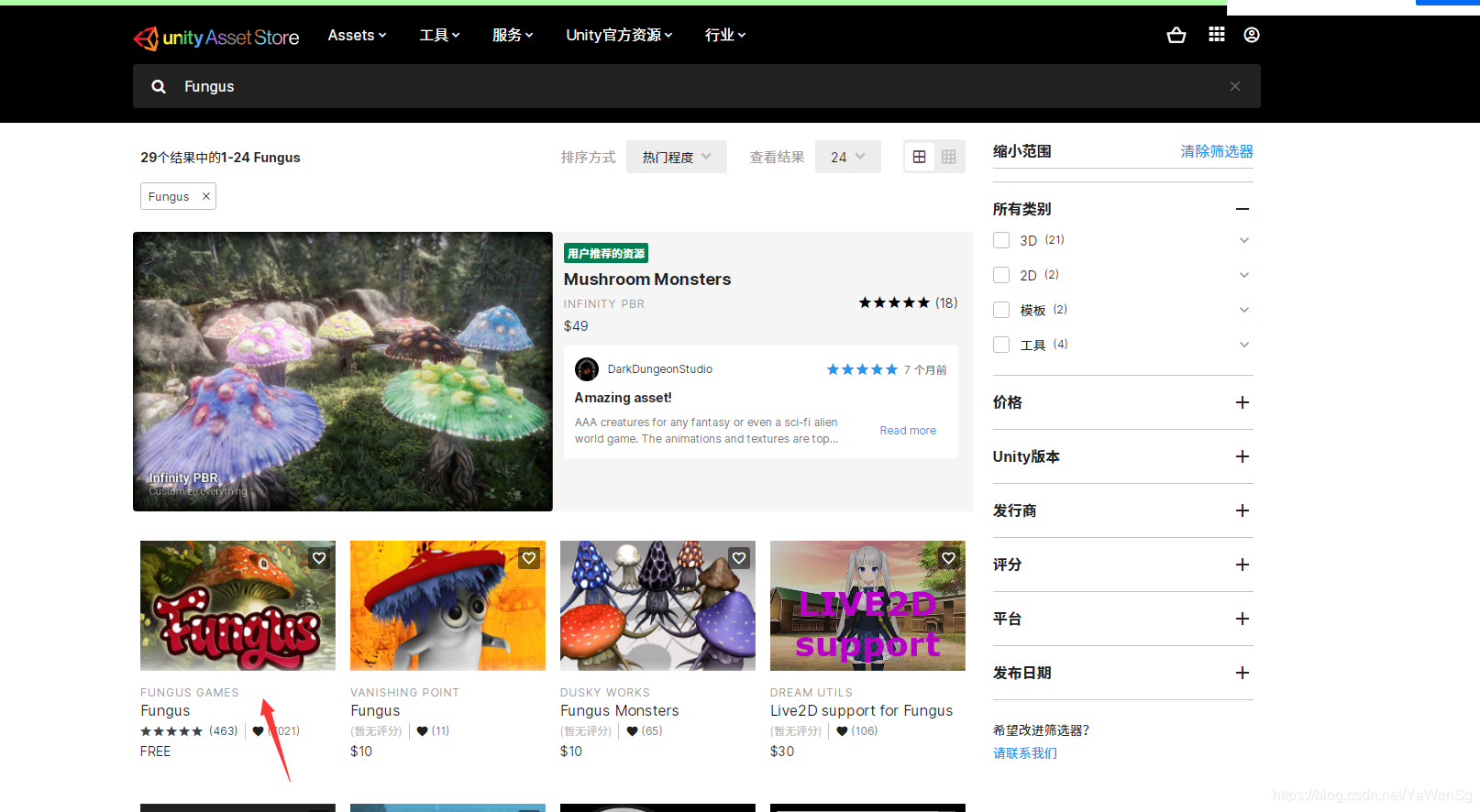The width and height of the screenshot is (1480, 812).
Task: Open the 服务 menu
Action: 513,35
